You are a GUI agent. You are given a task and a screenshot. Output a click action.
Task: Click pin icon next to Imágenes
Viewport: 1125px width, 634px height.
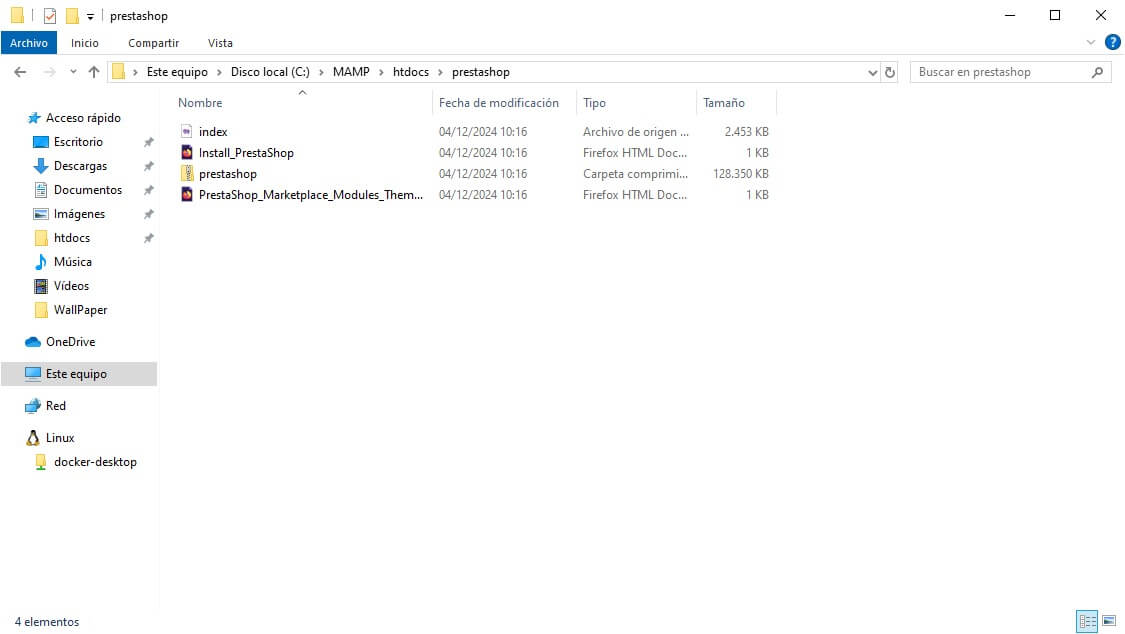[x=149, y=214]
